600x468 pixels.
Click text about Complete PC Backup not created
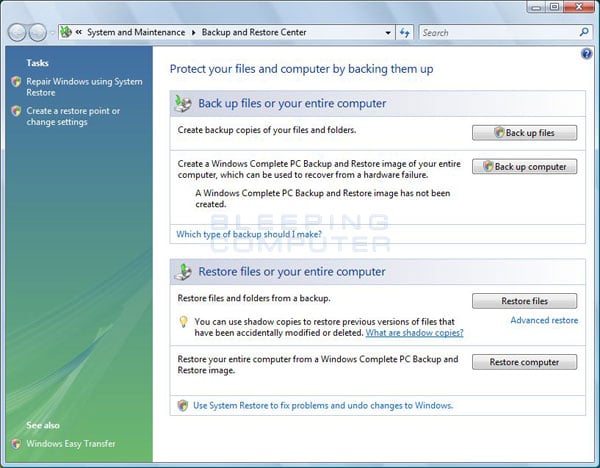323,199
